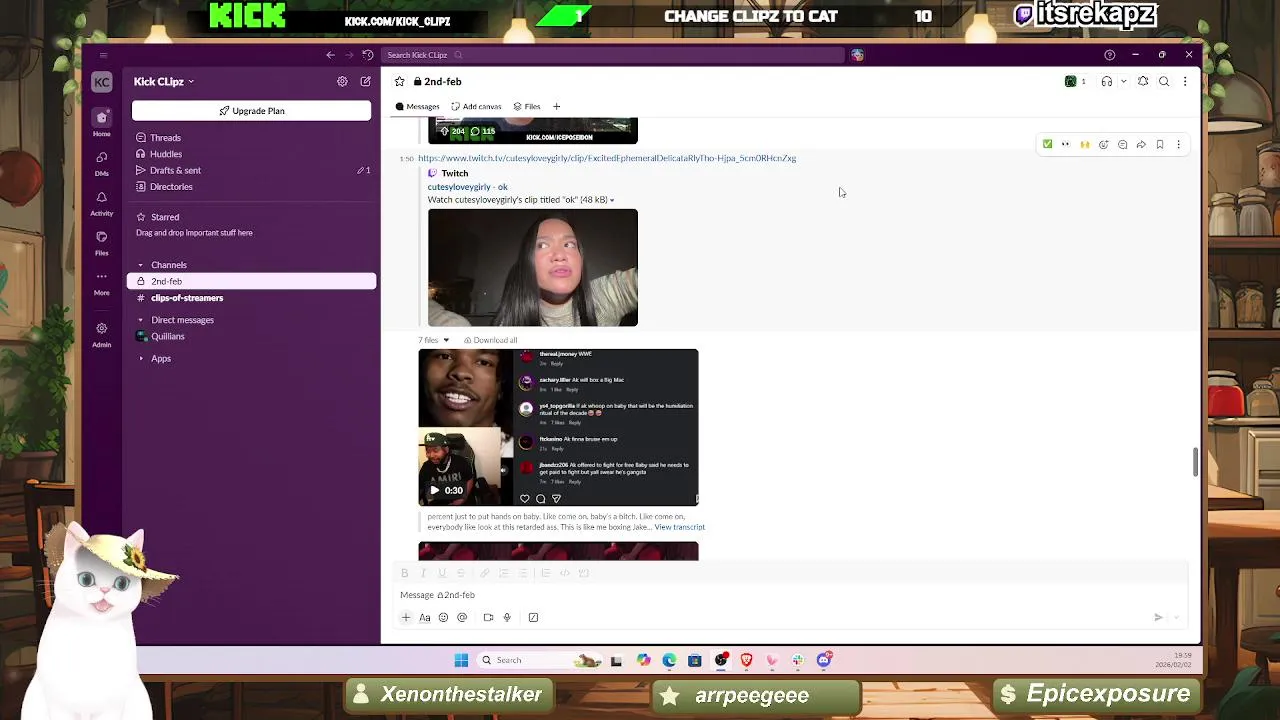Open Slack help question mark icon
Screen dimensions: 1280x720
click(1109, 54)
